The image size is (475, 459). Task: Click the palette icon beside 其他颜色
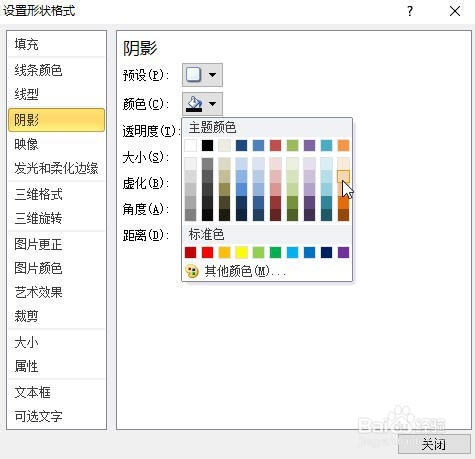(x=191, y=271)
